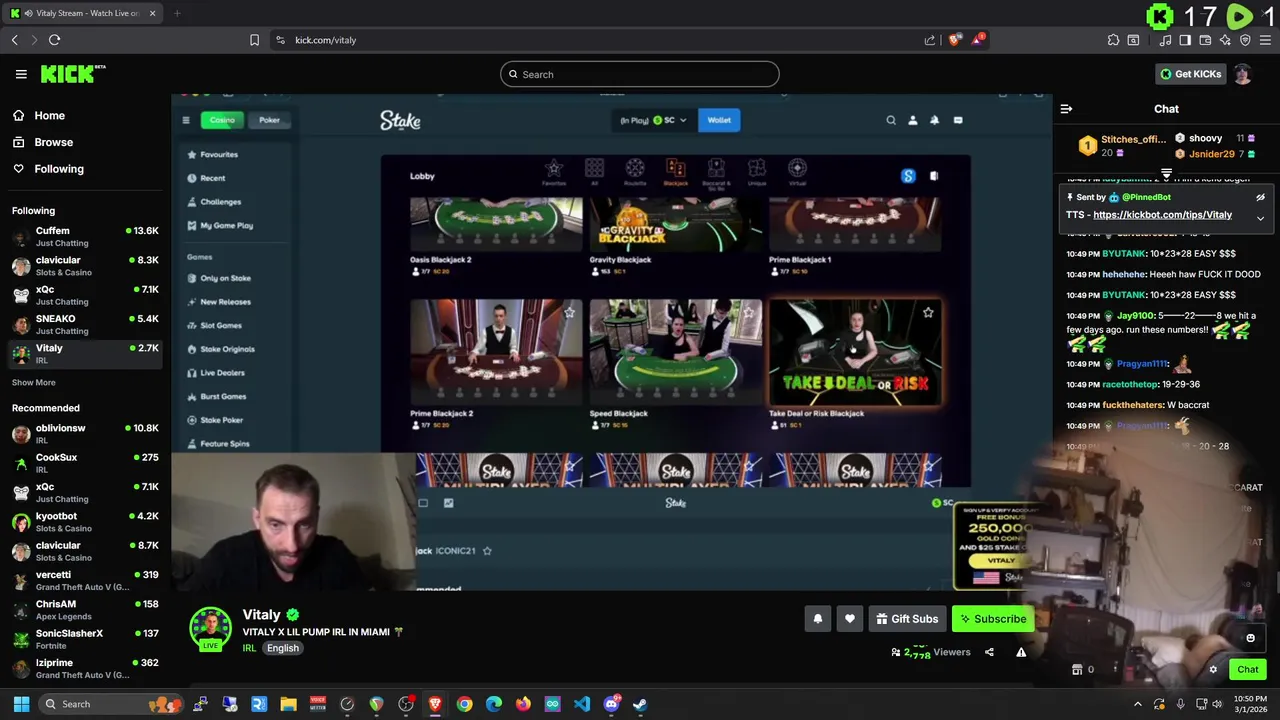Open the emote picker smiley icon
1280x720 pixels.
pos(1250,638)
